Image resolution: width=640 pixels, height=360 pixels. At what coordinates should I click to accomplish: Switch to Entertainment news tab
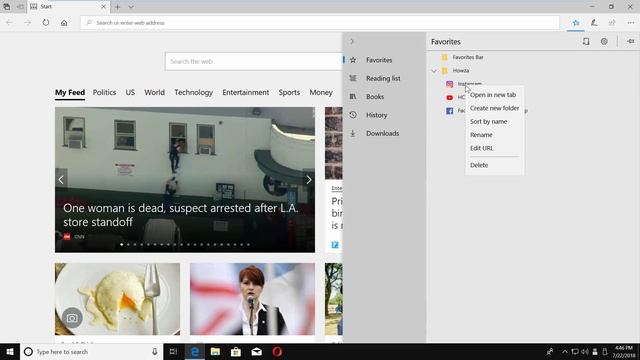click(246, 93)
